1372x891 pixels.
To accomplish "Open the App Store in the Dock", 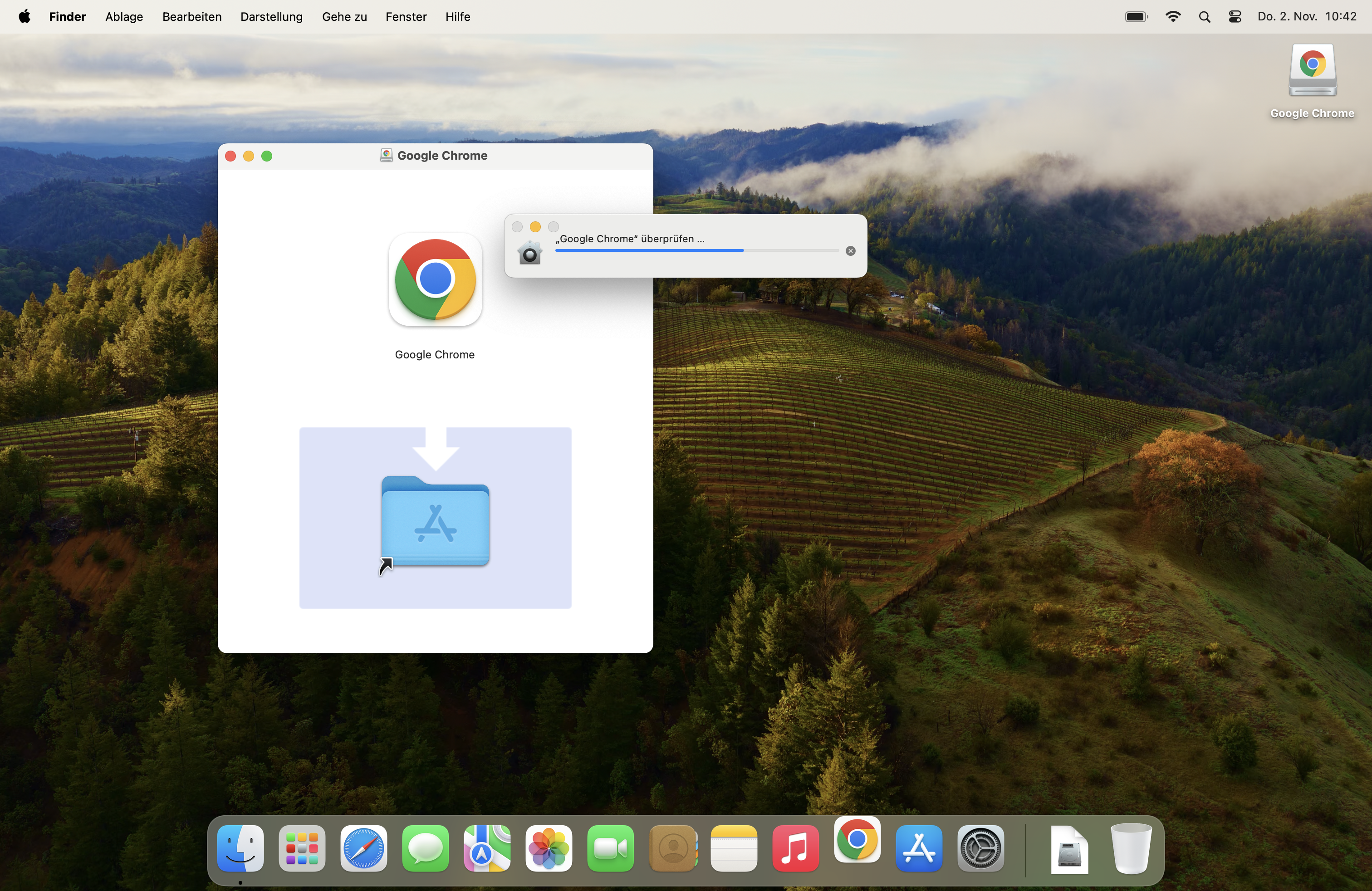I will (919, 848).
